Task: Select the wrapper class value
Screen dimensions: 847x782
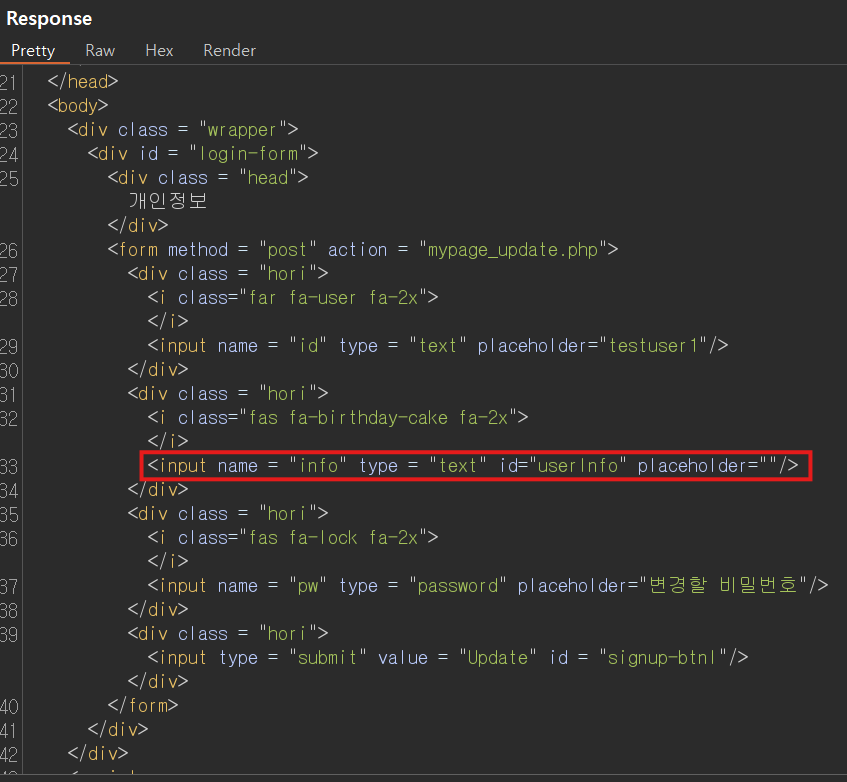Action: click(x=242, y=130)
